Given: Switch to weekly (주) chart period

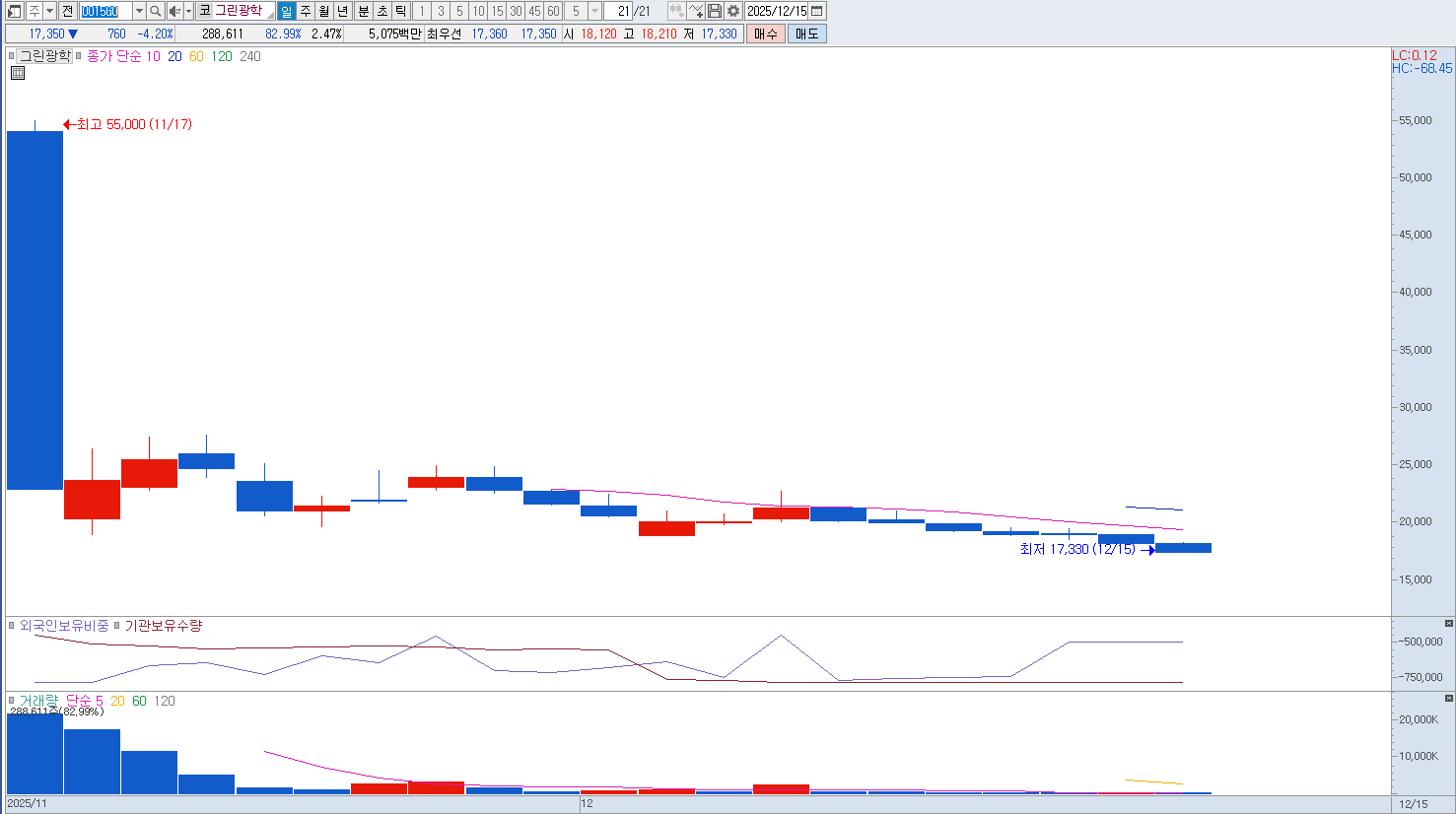Looking at the screenshot, I should point(306,11).
